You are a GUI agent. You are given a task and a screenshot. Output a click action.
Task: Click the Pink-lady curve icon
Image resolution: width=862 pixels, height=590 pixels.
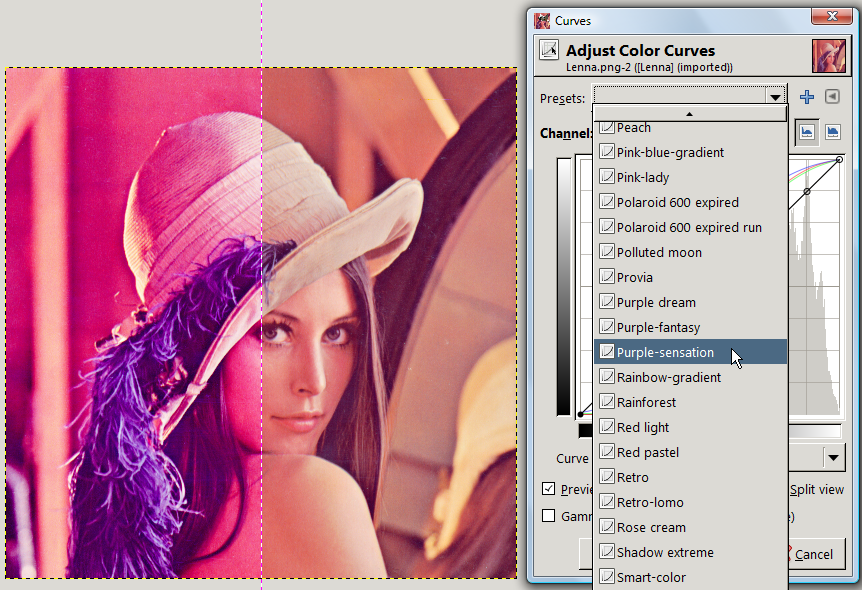607,176
